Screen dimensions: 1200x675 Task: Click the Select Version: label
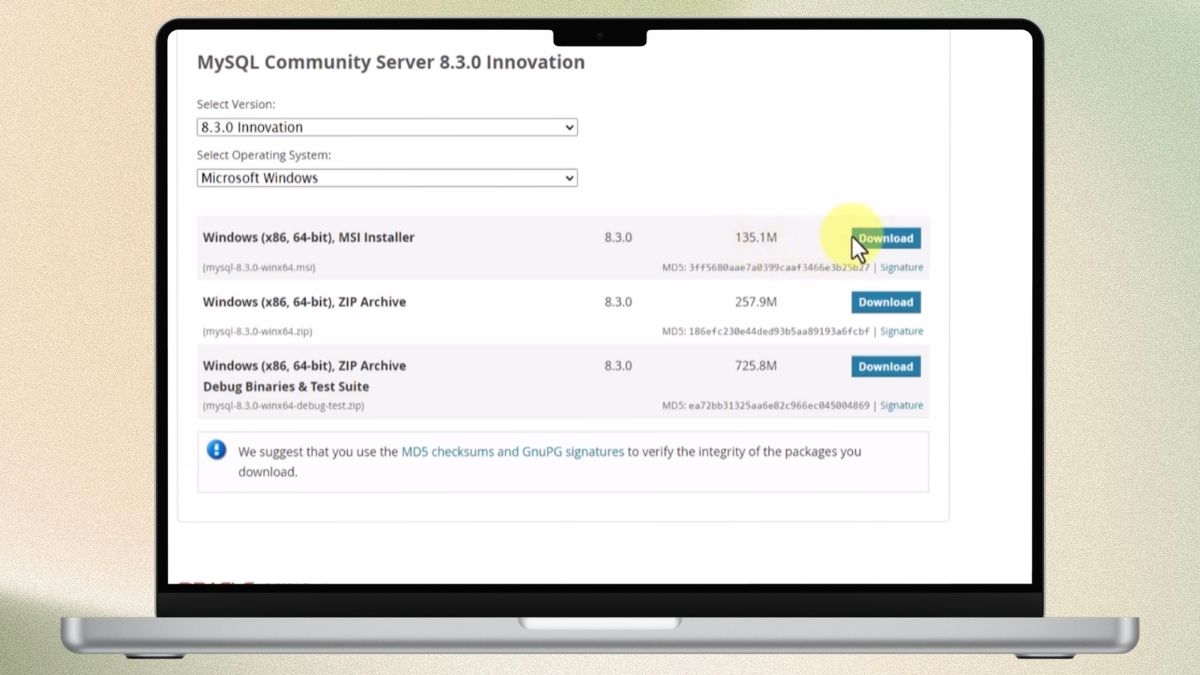236,104
